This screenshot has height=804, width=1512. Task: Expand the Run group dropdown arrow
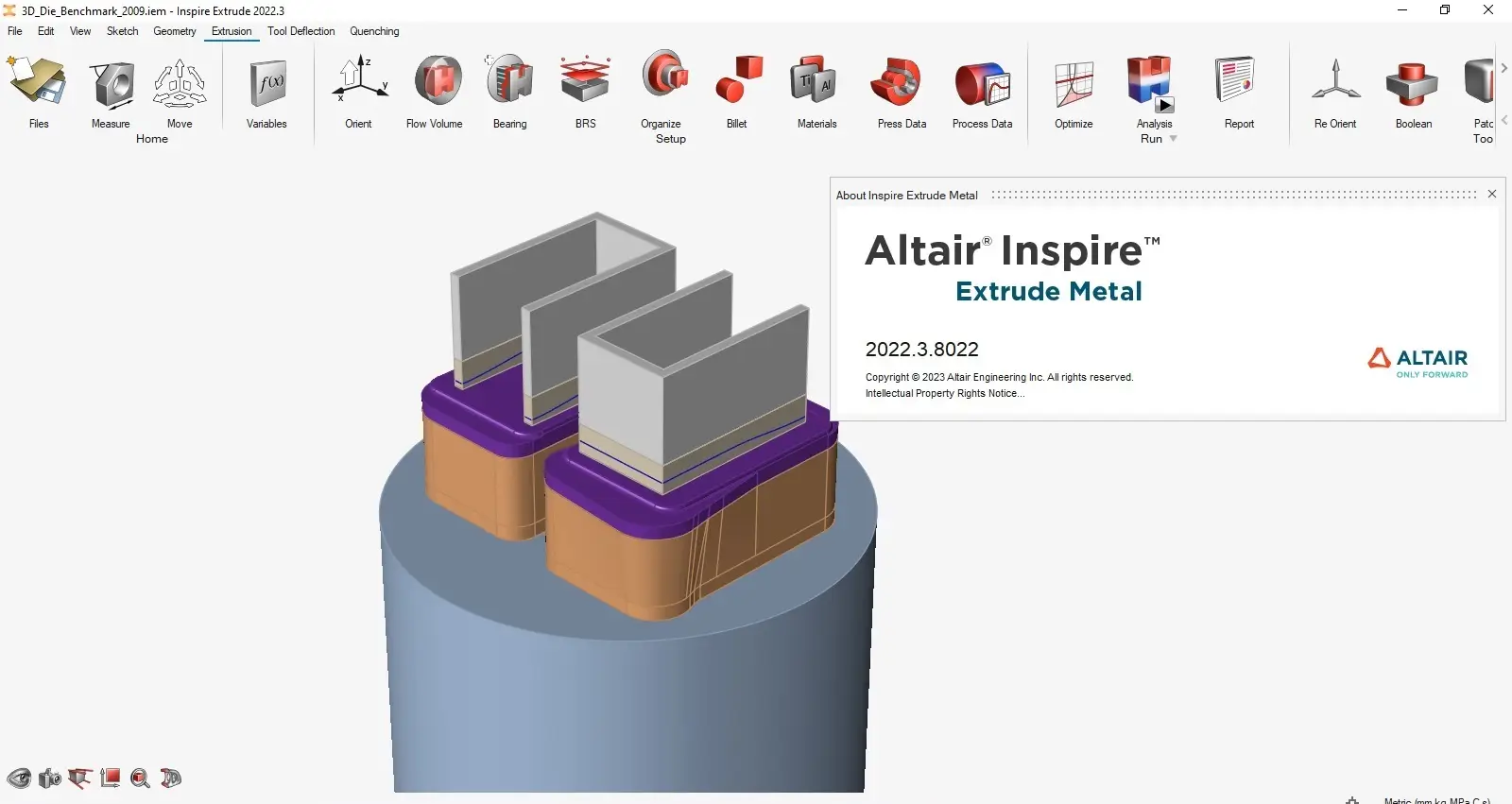(1174, 139)
